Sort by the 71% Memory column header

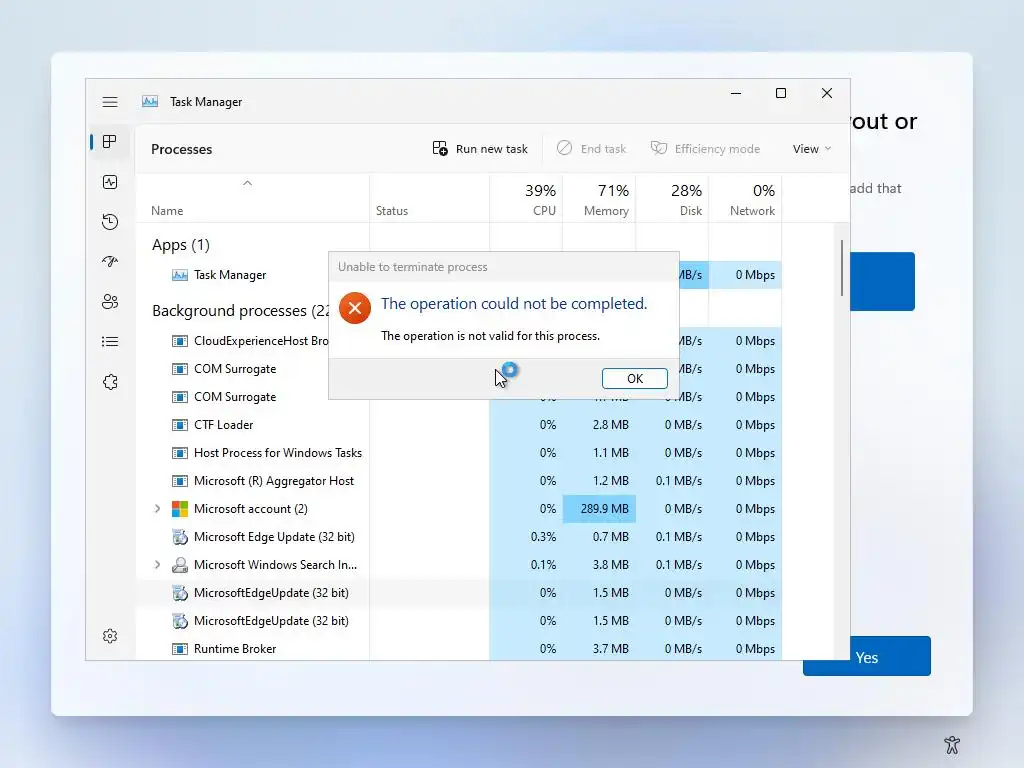click(x=600, y=200)
